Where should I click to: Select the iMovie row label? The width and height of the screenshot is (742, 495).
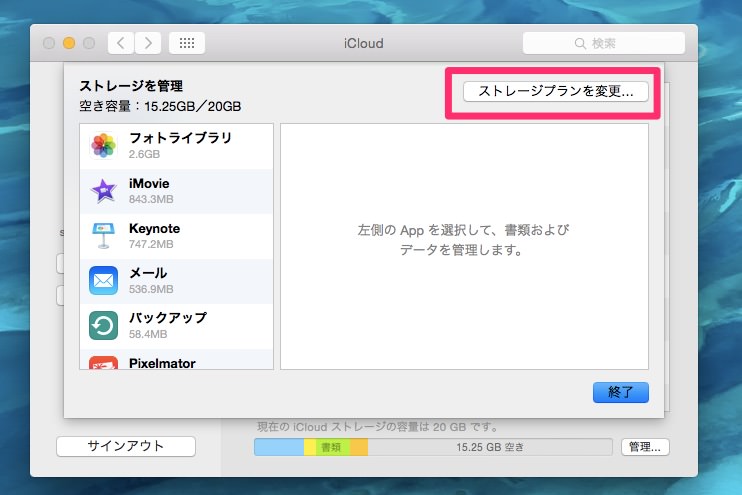pyautogui.click(x=149, y=183)
